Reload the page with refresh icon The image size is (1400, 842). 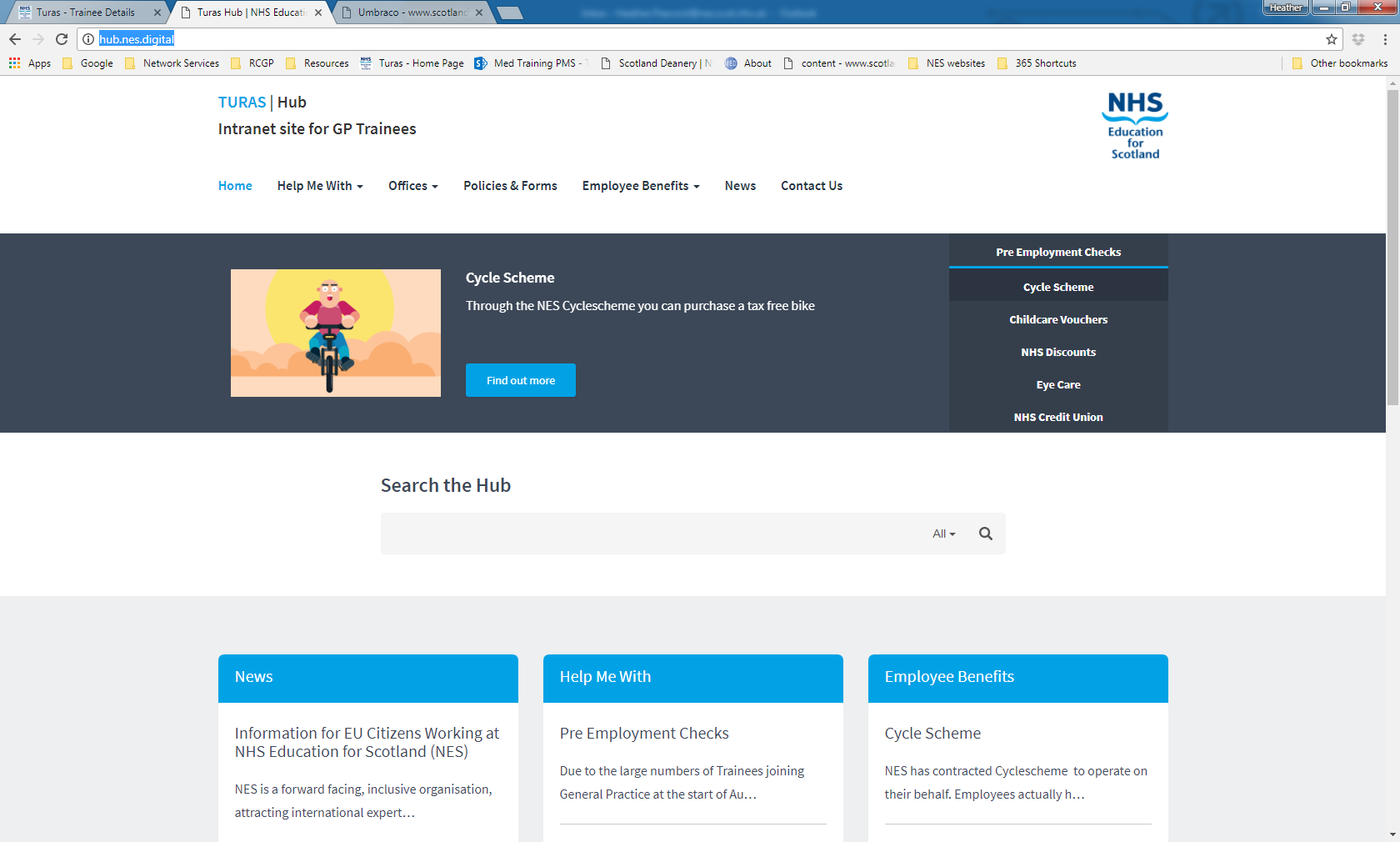click(x=62, y=39)
